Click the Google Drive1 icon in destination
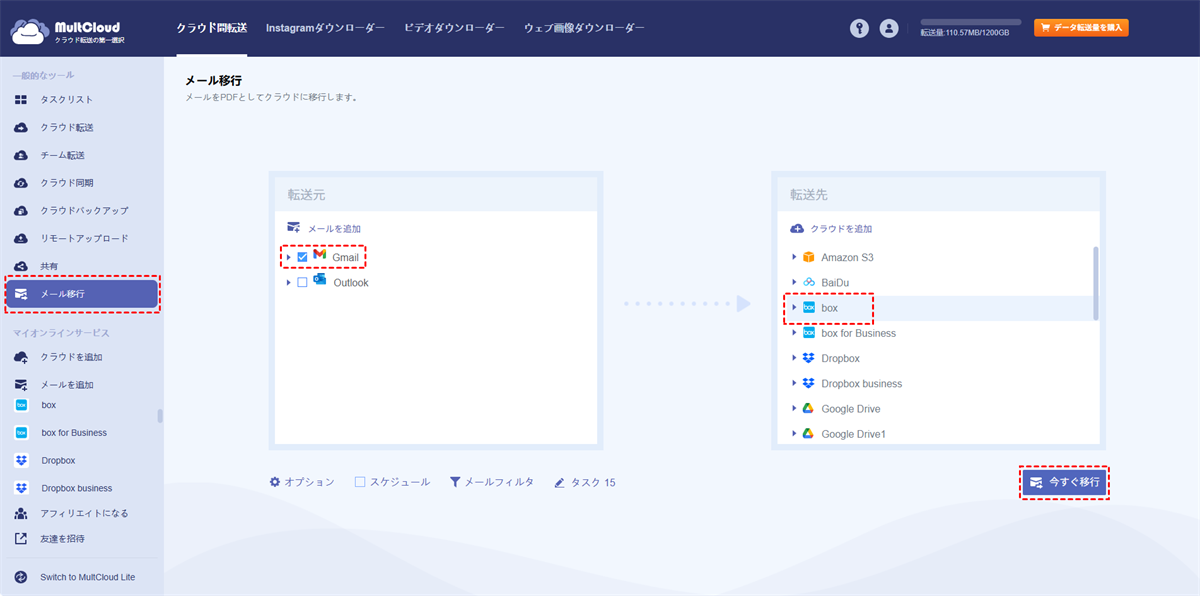 pyautogui.click(x=808, y=434)
